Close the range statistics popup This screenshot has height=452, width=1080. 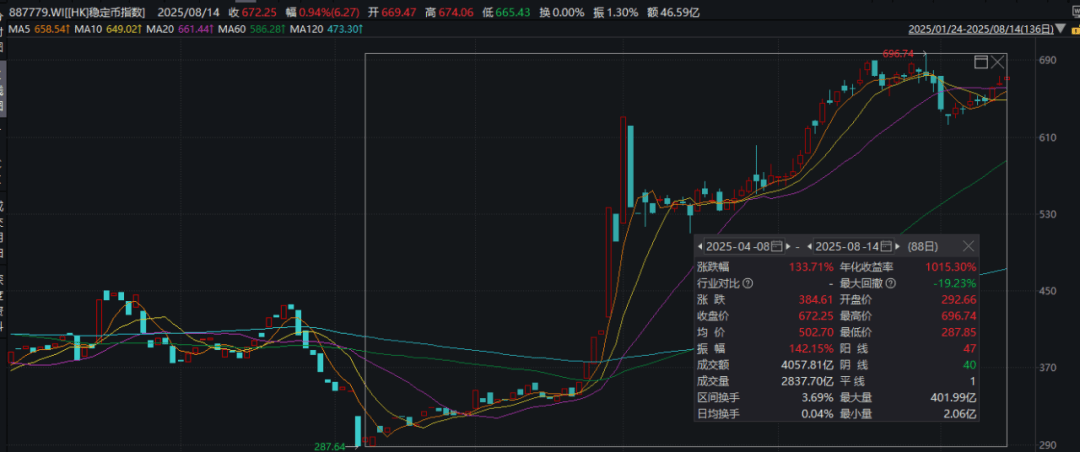point(968,246)
